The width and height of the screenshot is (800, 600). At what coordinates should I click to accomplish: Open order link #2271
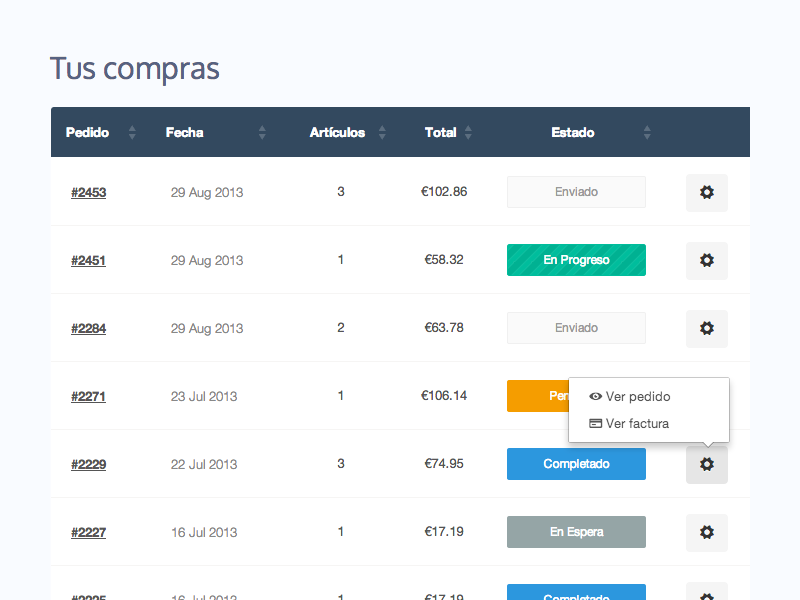pyautogui.click(x=88, y=396)
